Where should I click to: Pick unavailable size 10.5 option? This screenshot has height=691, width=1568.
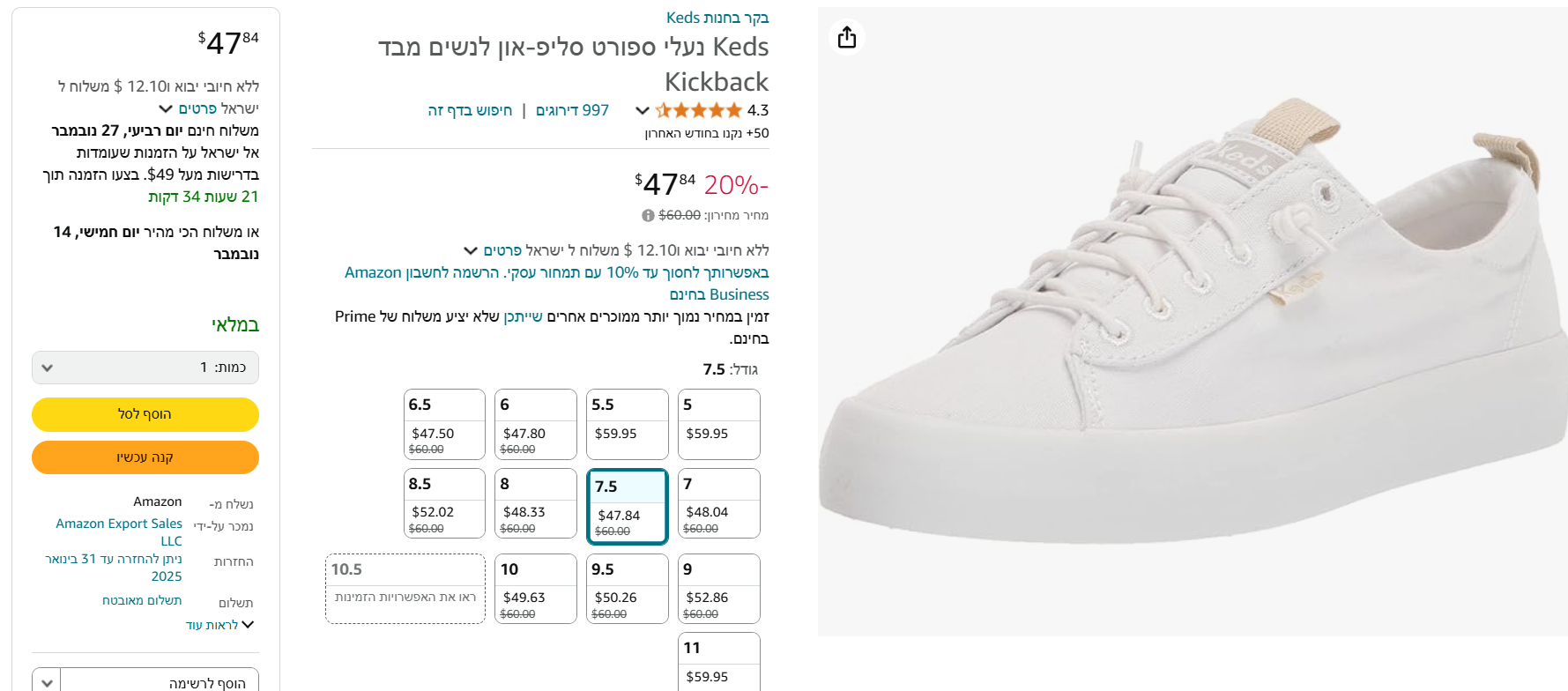click(405, 588)
